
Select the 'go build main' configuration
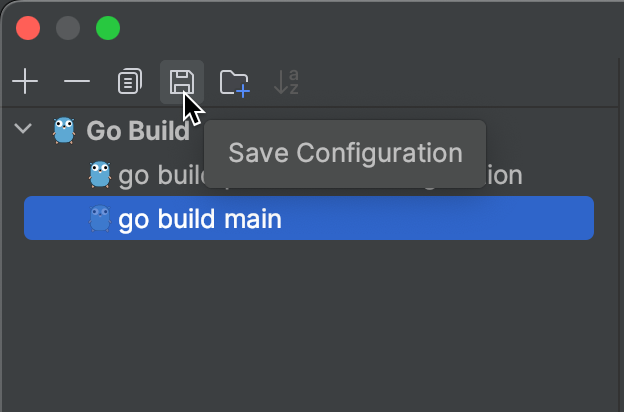[309, 218]
